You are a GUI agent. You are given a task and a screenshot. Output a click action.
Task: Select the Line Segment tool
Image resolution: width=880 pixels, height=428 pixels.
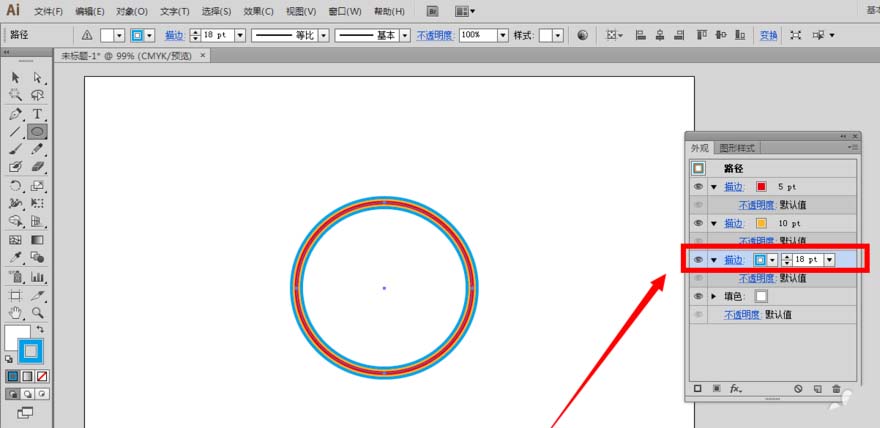pyautogui.click(x=16, y=132)
